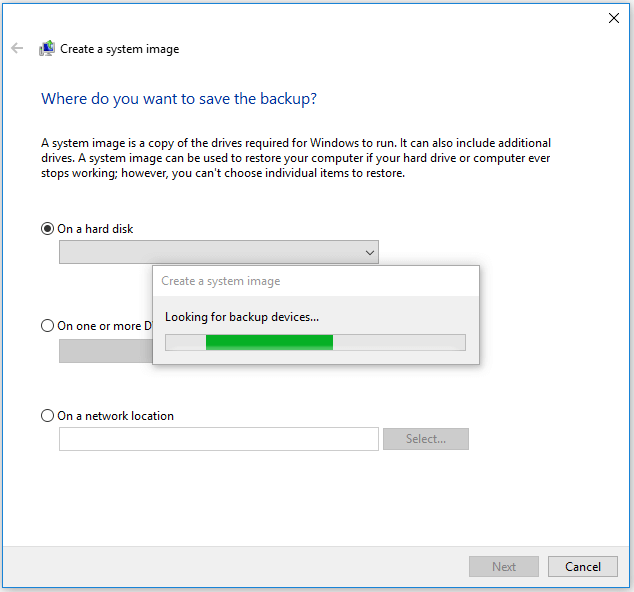The height and width of the screenshot is (592, 634).
Task: Click the "Looking for backup devices..." message
Action: pos(242,317)
